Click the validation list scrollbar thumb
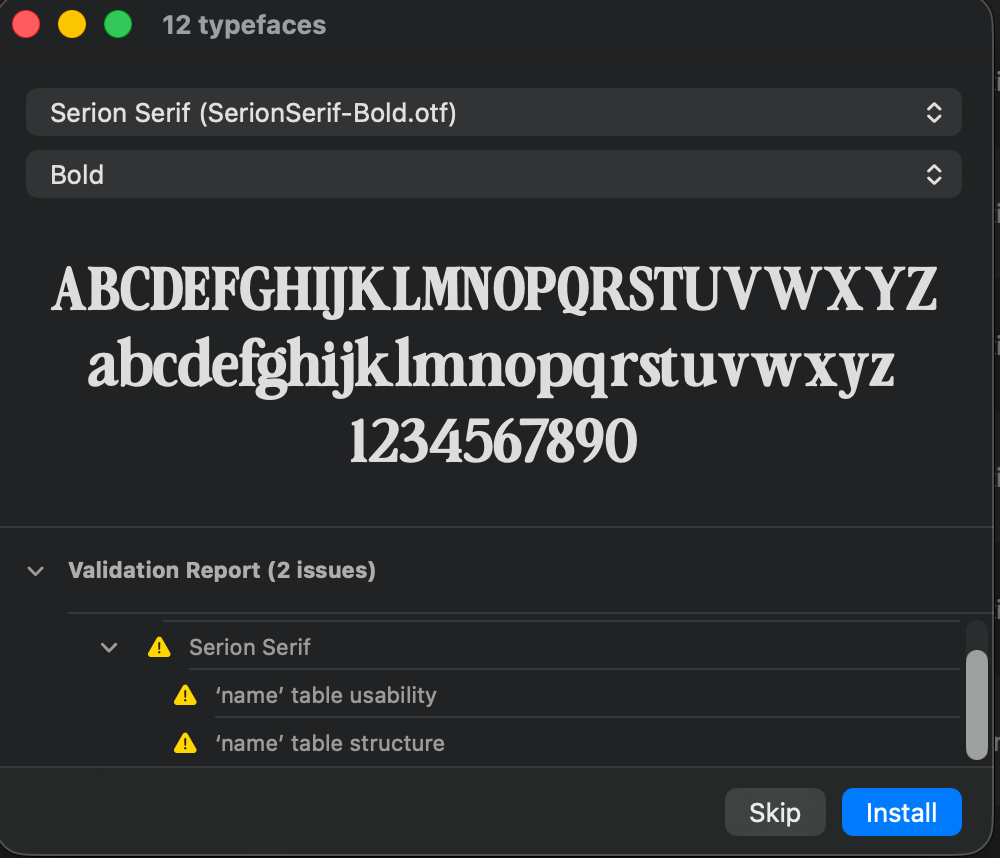Viewport: 1000px width, 858px height. coord(977,703)
